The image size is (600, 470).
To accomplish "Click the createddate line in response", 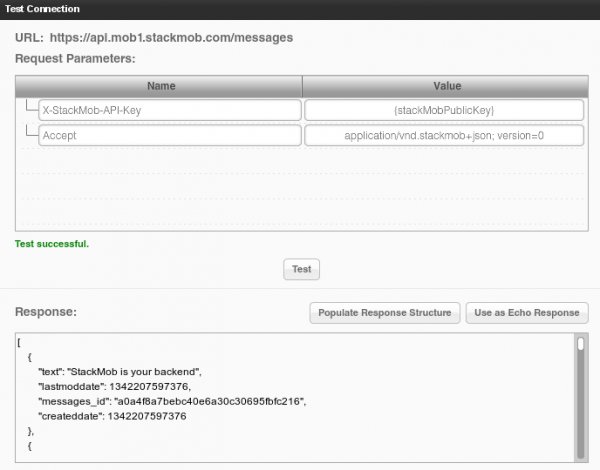I will click(112, 416).
